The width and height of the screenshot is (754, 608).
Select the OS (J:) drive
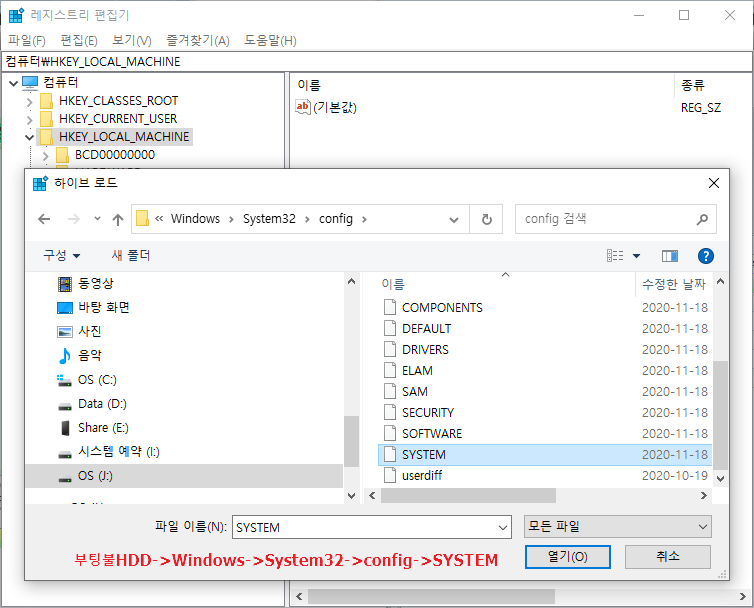click(184, 476)
